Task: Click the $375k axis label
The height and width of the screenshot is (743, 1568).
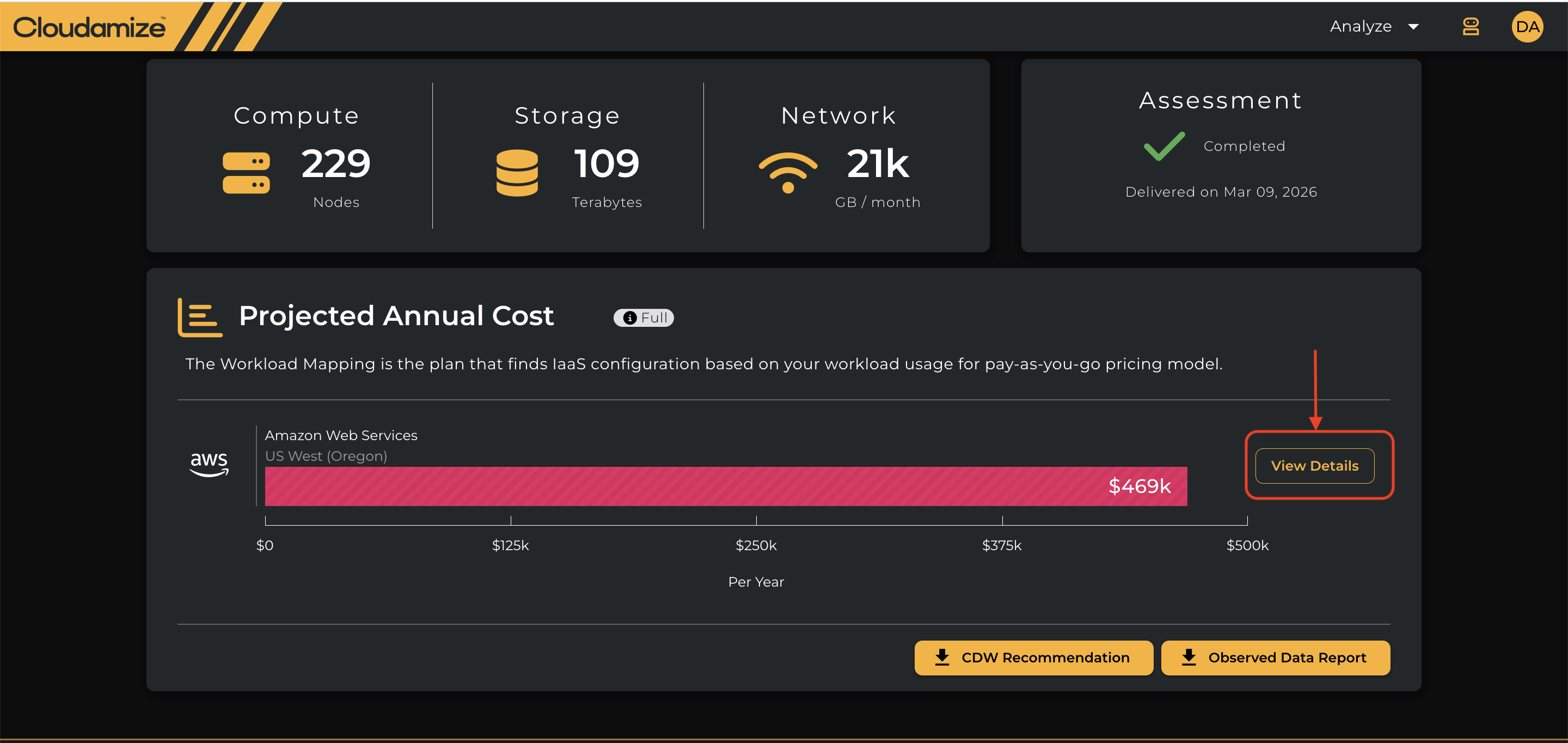Action: 1002,546
